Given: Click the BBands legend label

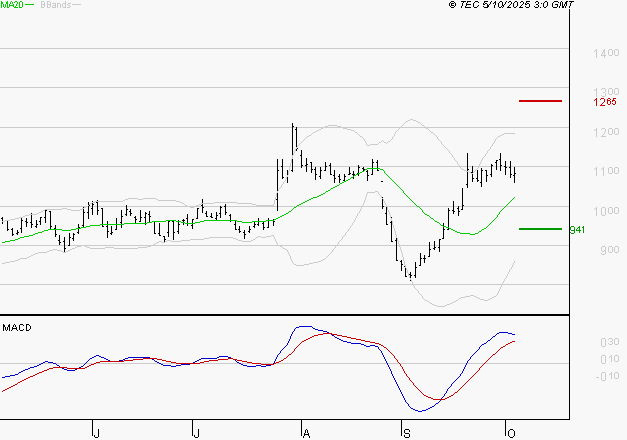Looking at the screenshot, I should [x=53, y=5].
